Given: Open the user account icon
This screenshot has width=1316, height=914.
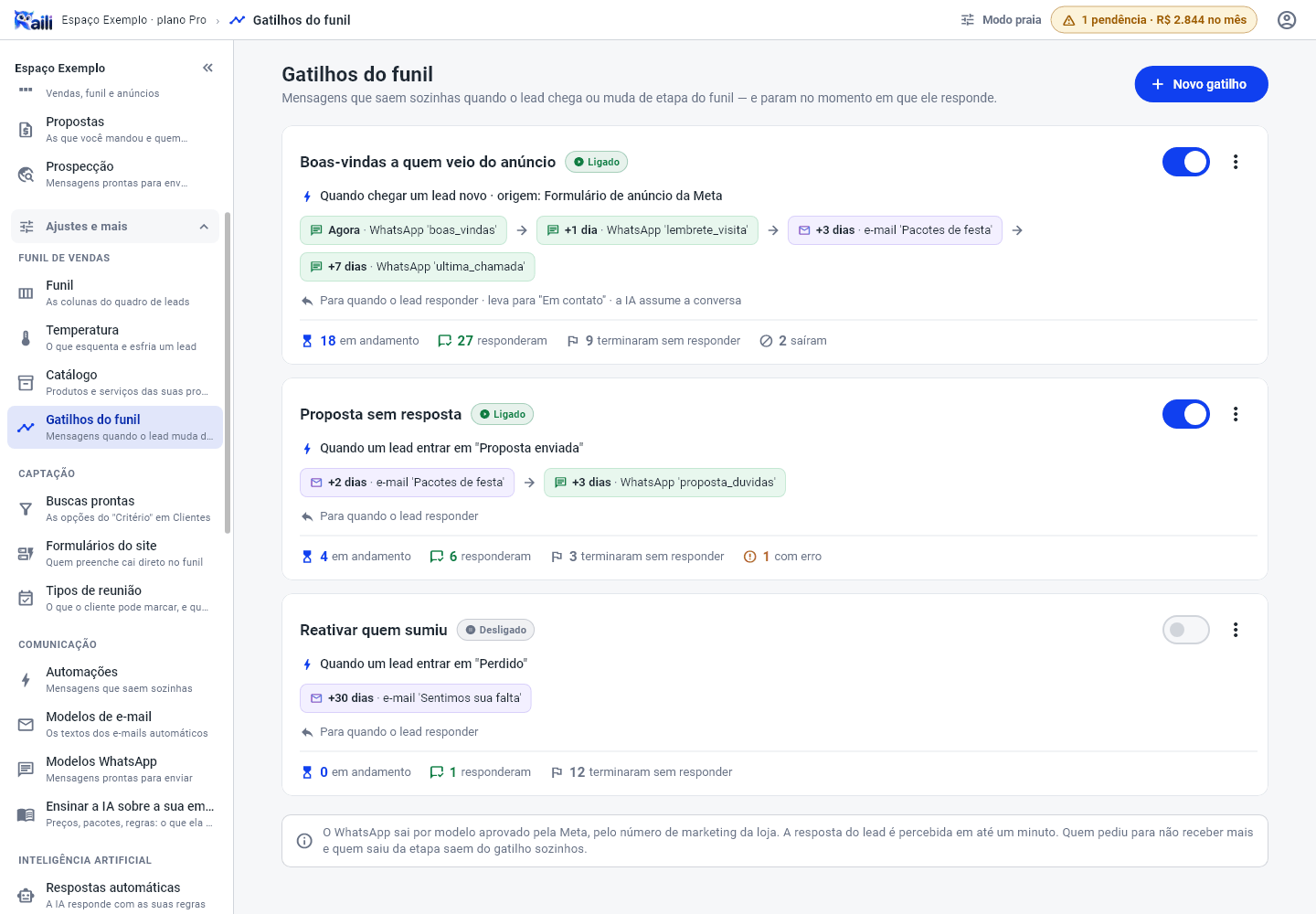Looking at the screenshot, I should (1287, 20).
